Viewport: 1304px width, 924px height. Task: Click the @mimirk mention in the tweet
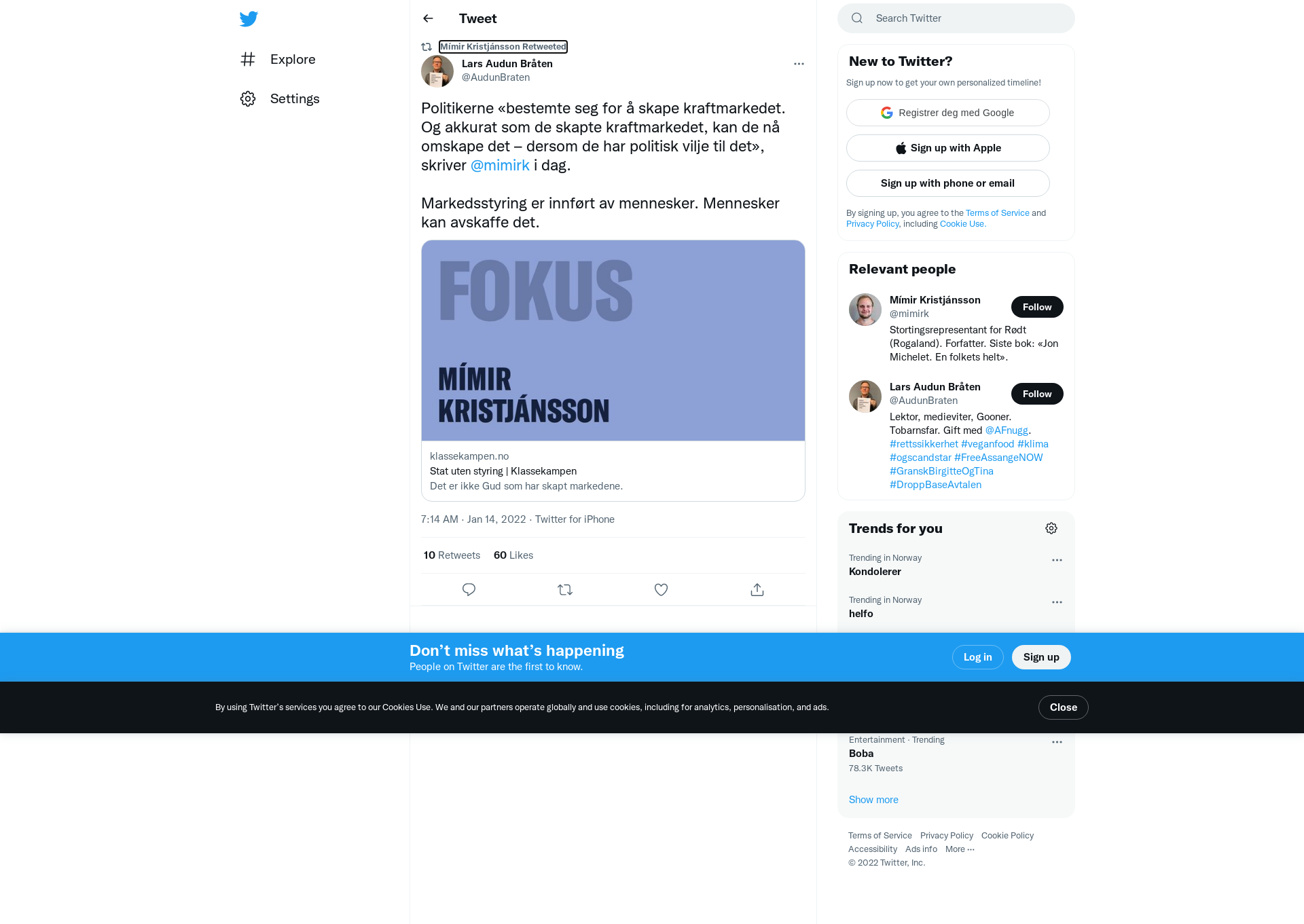coord(500,165)
